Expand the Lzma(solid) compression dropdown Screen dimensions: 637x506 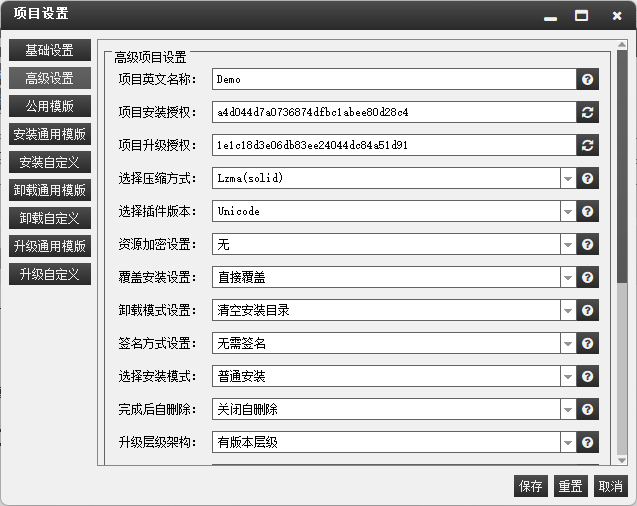pyautogui.click(x=568, y=179)
